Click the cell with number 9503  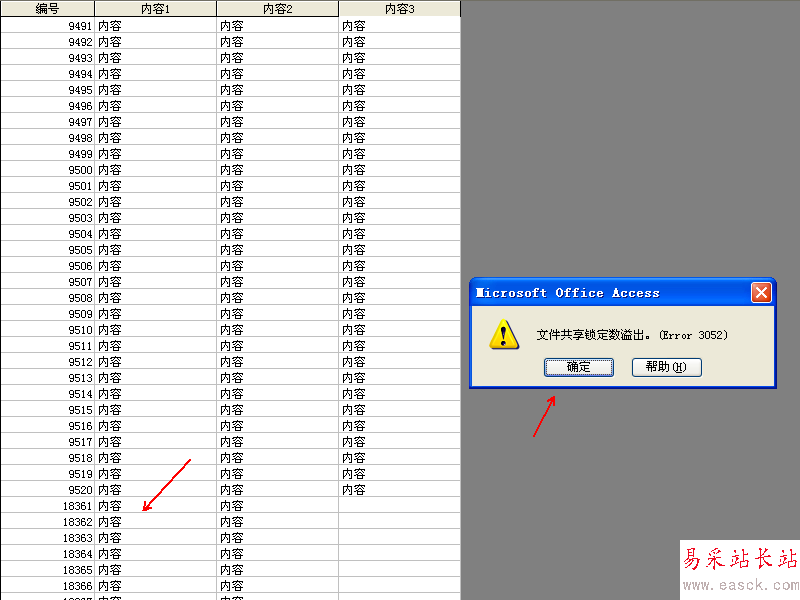(x=47, y=218)
